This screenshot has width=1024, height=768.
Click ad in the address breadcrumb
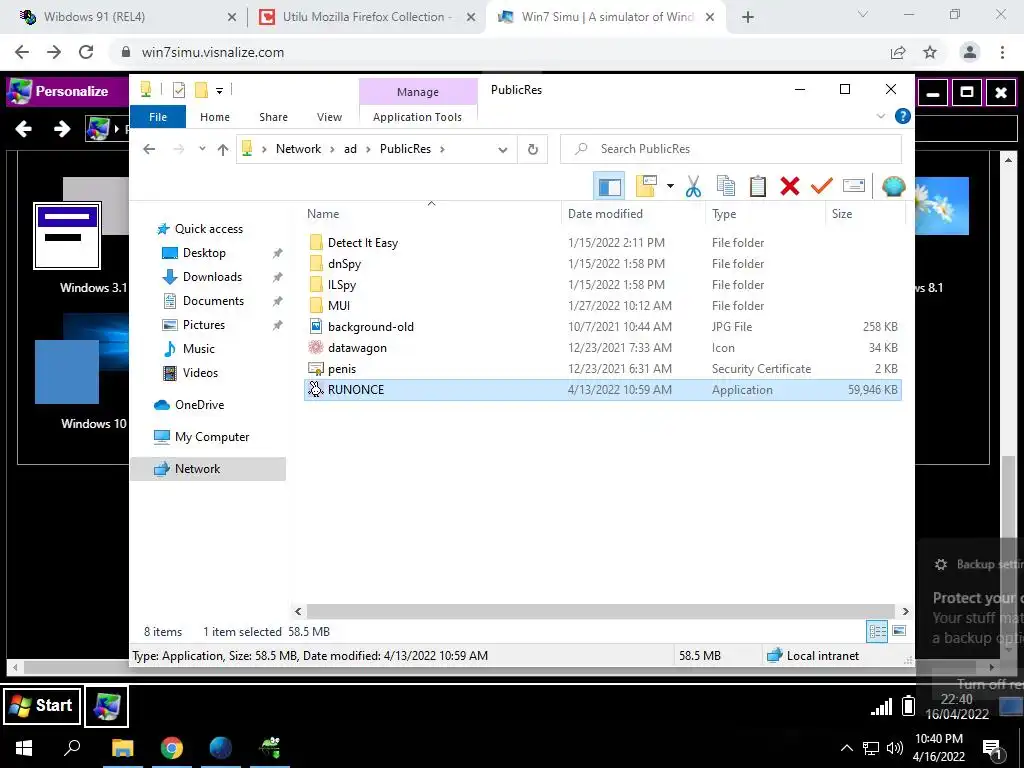[x=350, y=149]
